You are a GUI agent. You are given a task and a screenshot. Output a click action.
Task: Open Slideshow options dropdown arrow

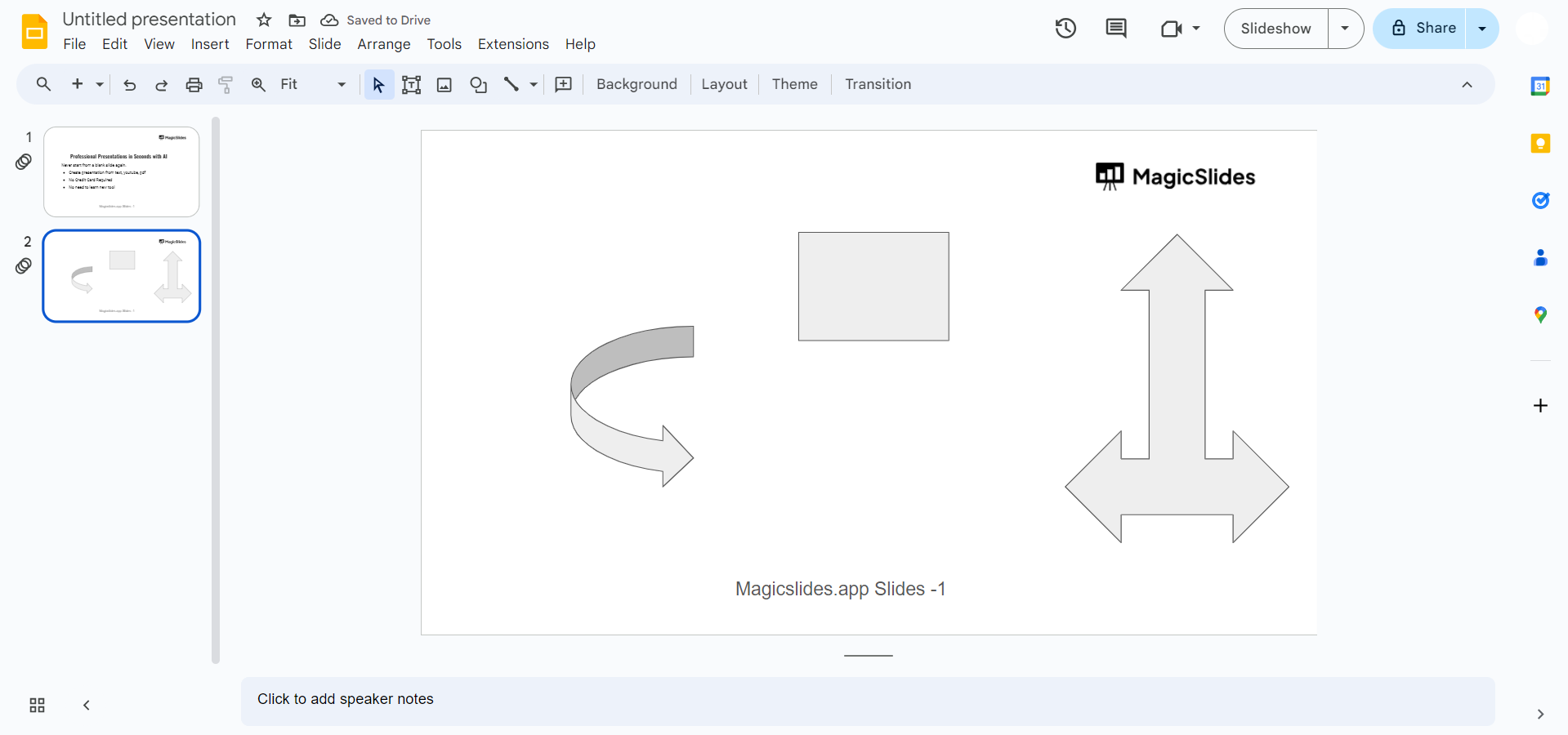pos(1345,29)
